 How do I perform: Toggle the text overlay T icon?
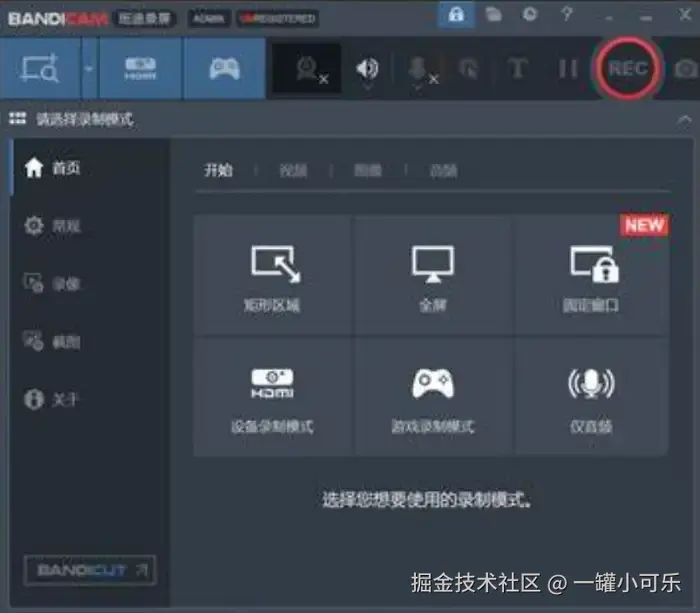click(x=517, y=68)
